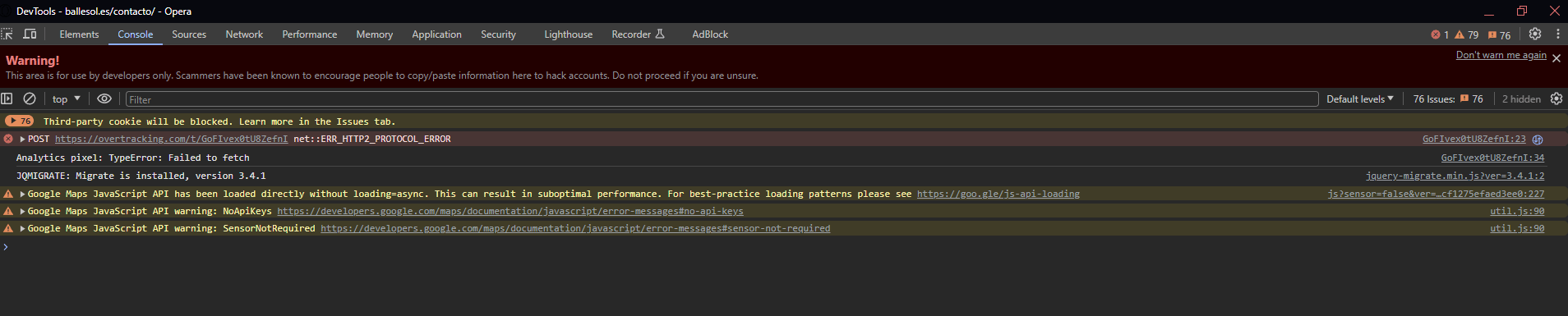Open the Default levels dropdown

pos(1360,98)
